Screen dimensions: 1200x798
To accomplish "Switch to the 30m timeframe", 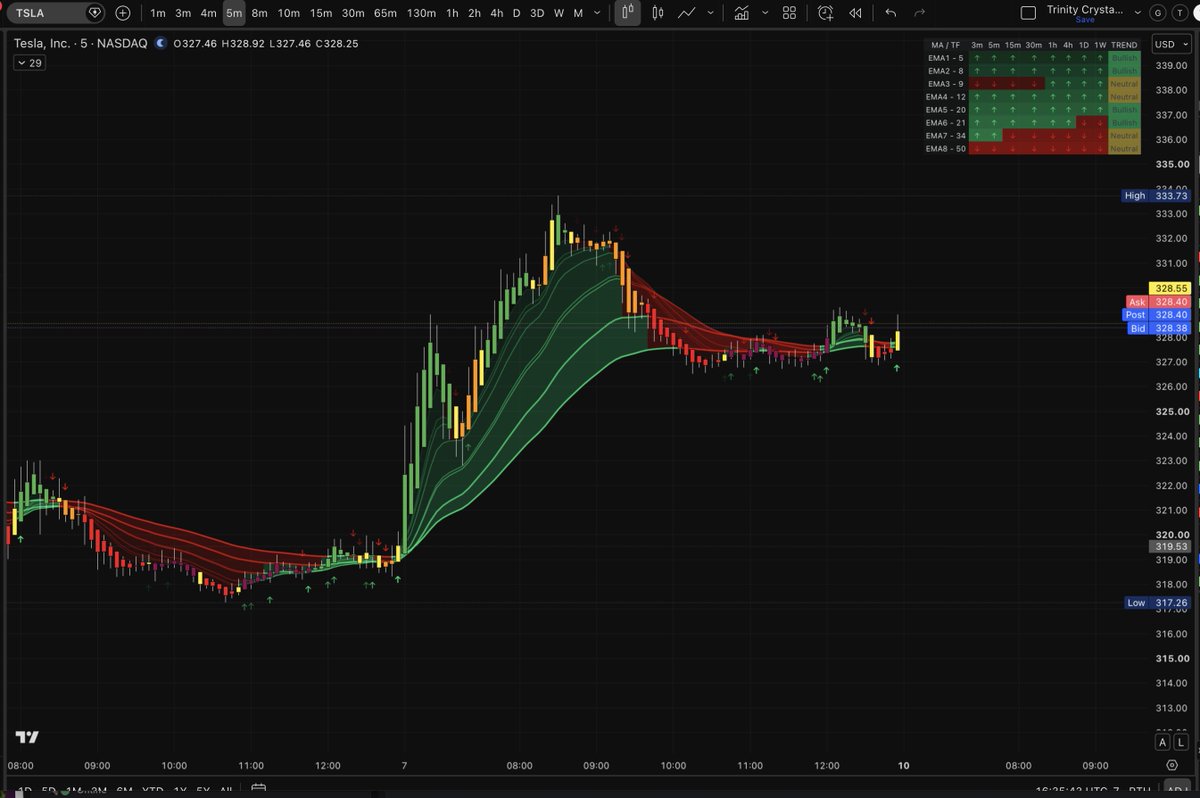I will click(x=353, y=13).
